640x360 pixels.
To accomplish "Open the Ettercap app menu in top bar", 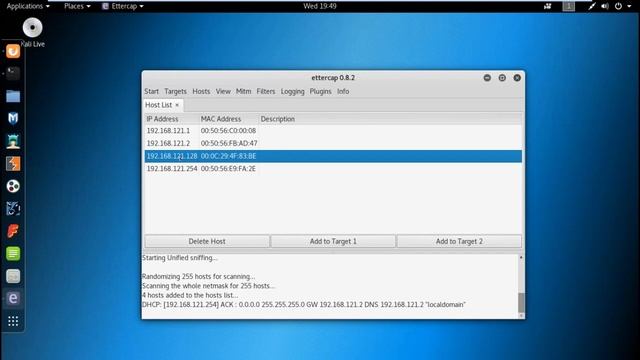I will 122,6.
